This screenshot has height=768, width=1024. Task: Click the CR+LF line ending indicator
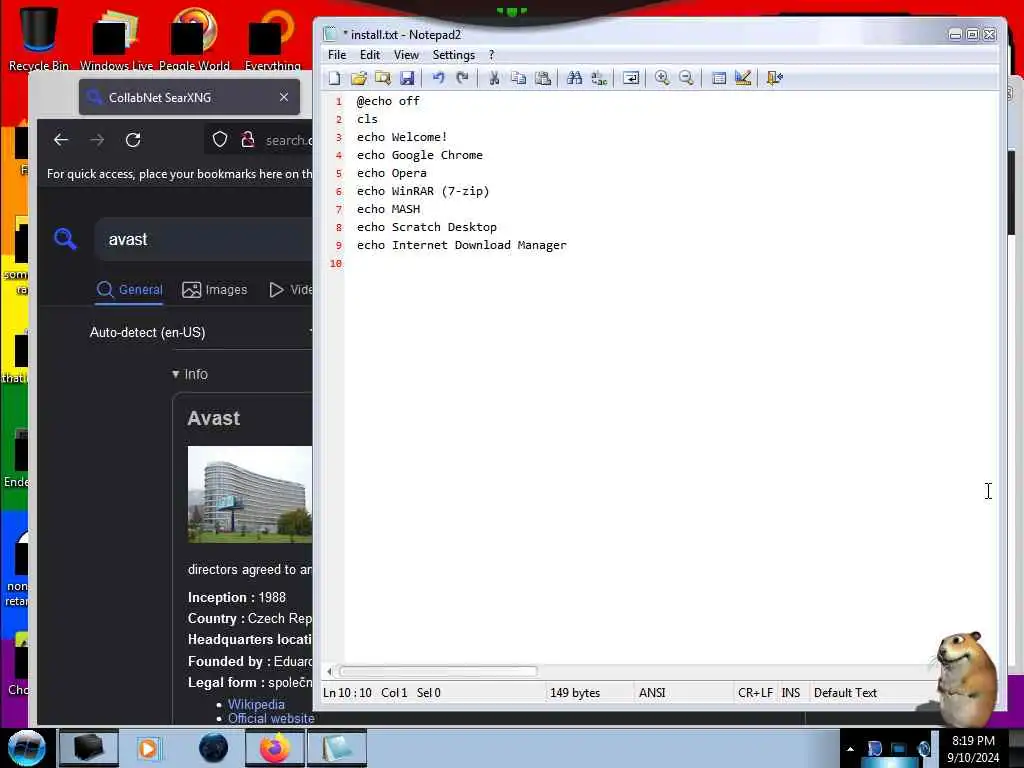pos(755,693)
